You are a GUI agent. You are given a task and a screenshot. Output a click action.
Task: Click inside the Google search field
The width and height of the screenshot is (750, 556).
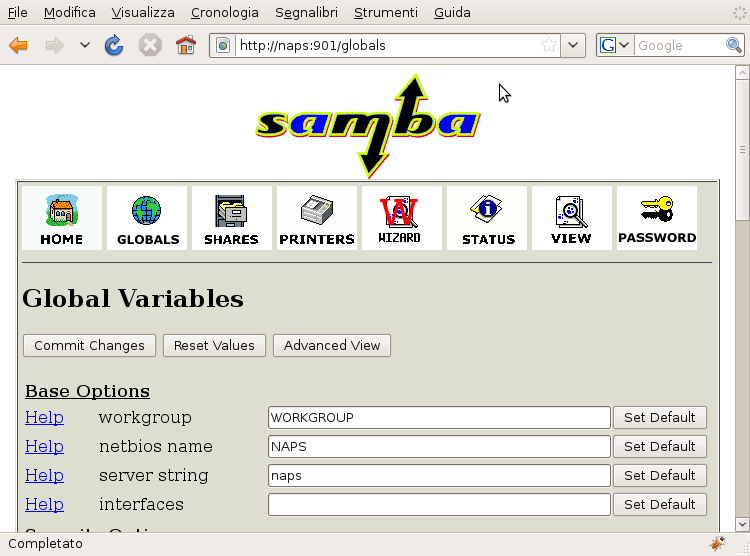pyautogui.click(x=679, y=45)
